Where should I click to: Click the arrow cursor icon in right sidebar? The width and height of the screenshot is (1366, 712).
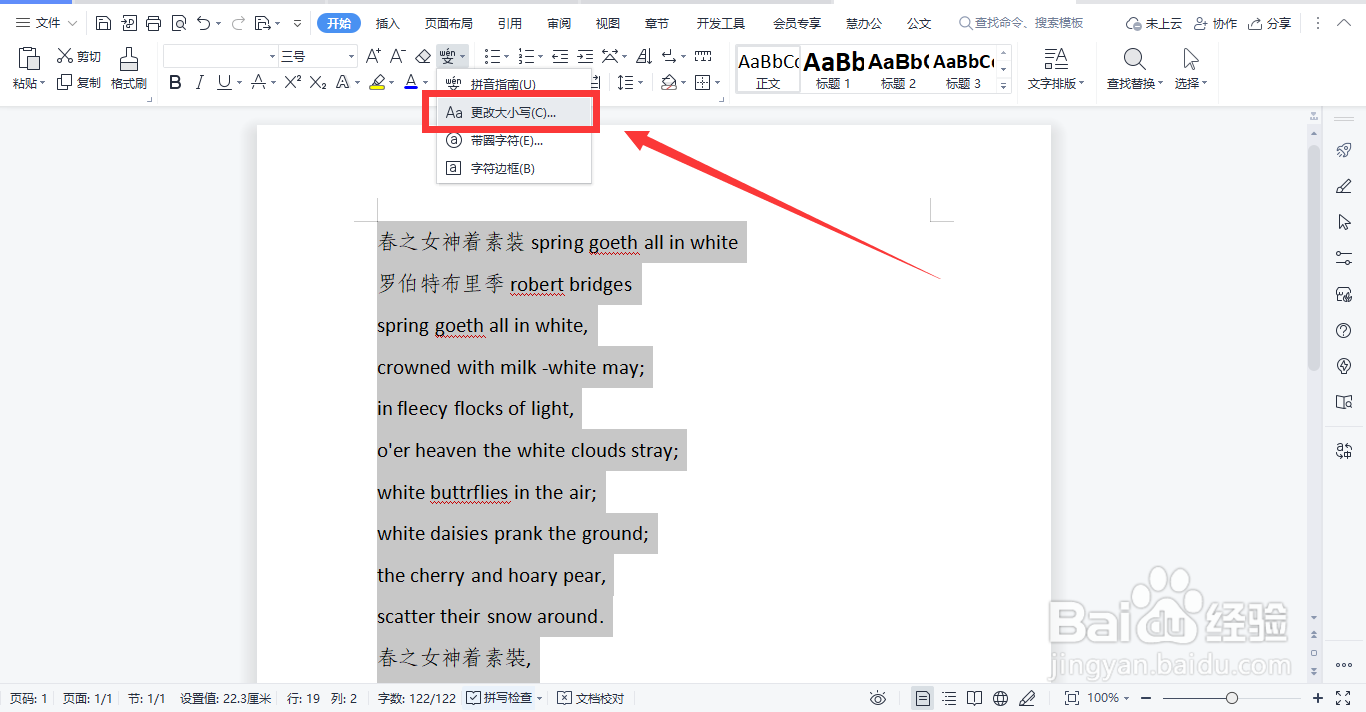click(1344, 222)
